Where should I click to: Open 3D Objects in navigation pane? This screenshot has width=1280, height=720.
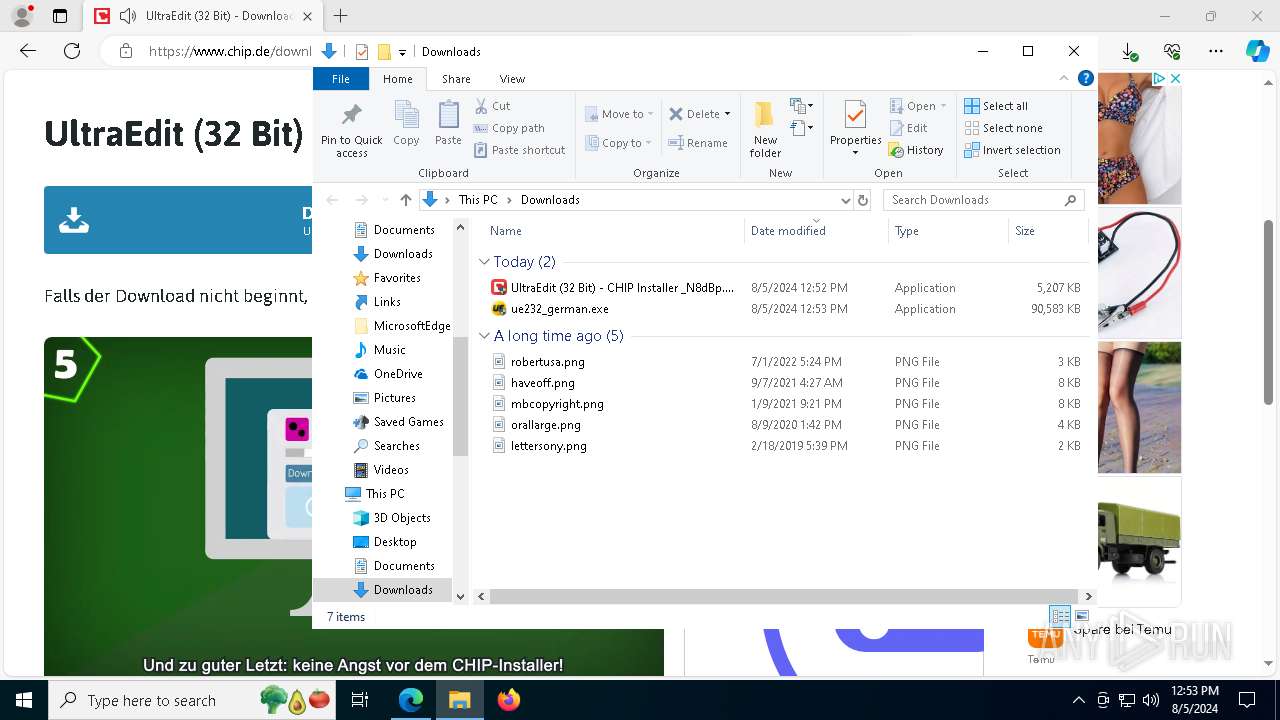(401, 518)
